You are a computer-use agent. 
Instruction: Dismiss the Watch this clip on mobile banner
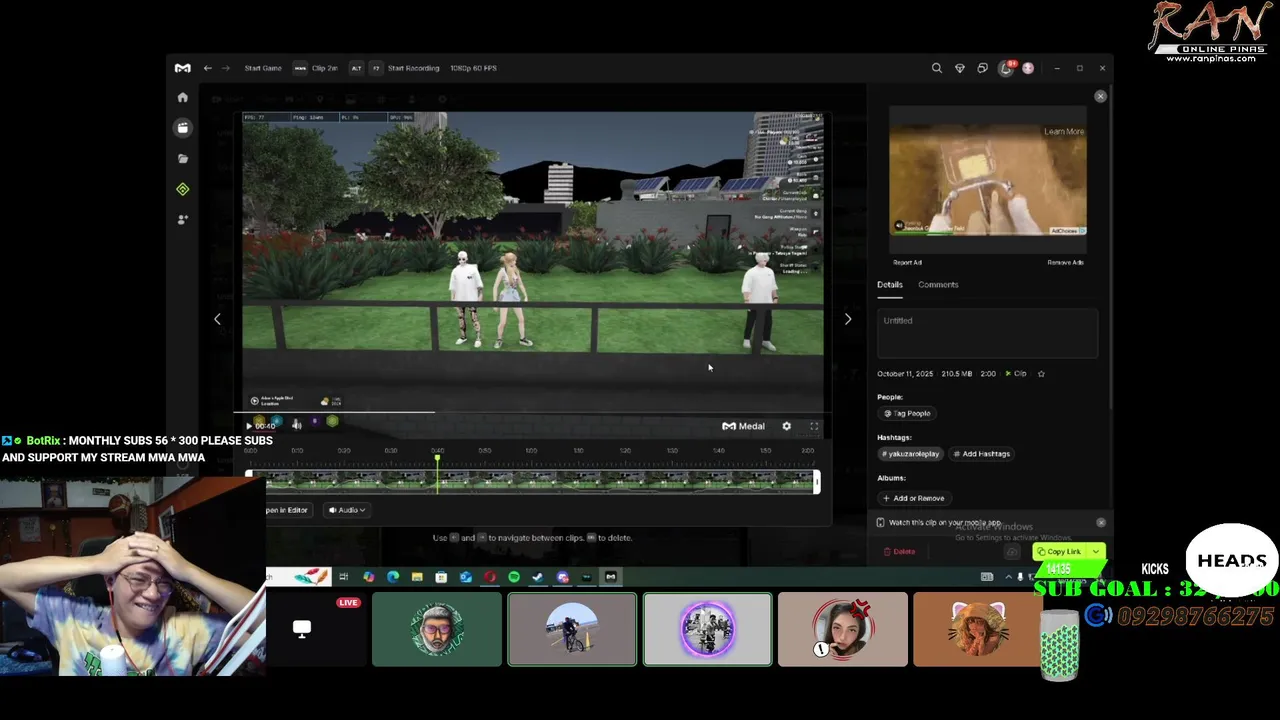pos(1101,523)
